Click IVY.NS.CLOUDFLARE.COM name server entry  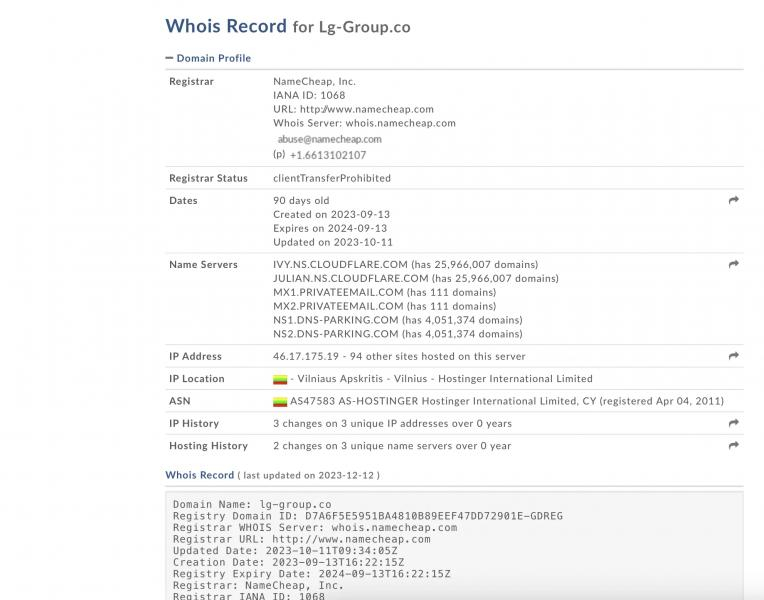(x=405, y=264)
